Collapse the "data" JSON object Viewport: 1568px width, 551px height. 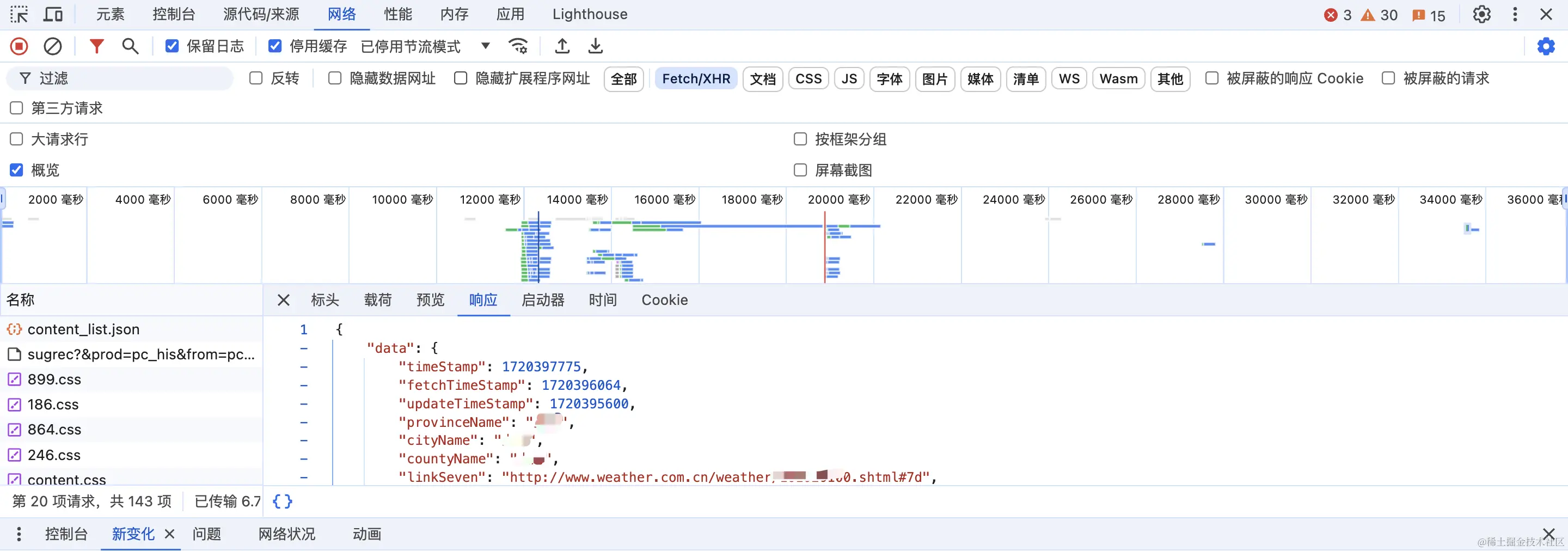304,348
